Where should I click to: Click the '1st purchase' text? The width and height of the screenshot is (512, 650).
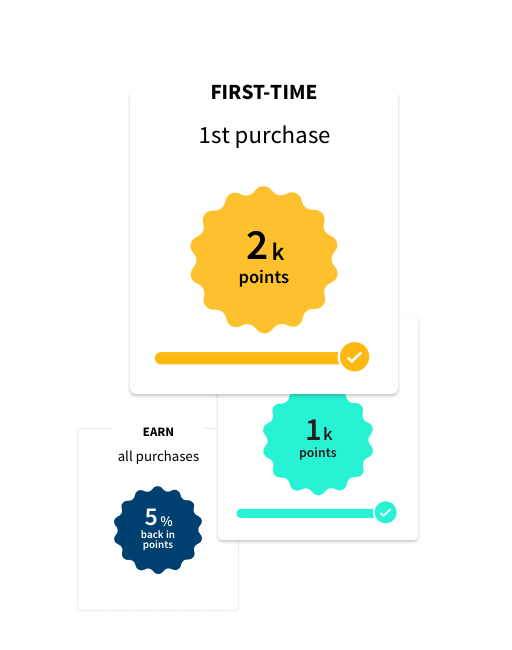coord(264,136)
